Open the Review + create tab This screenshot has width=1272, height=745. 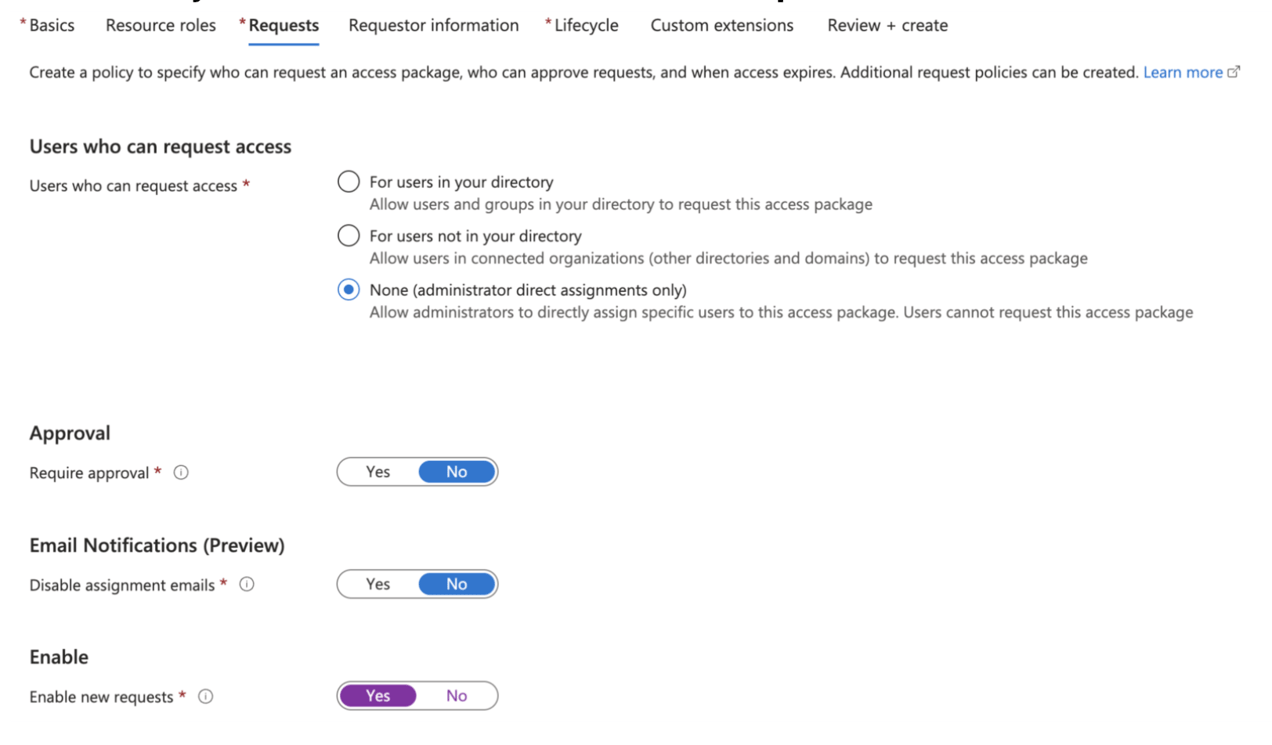tap(886, 25)
